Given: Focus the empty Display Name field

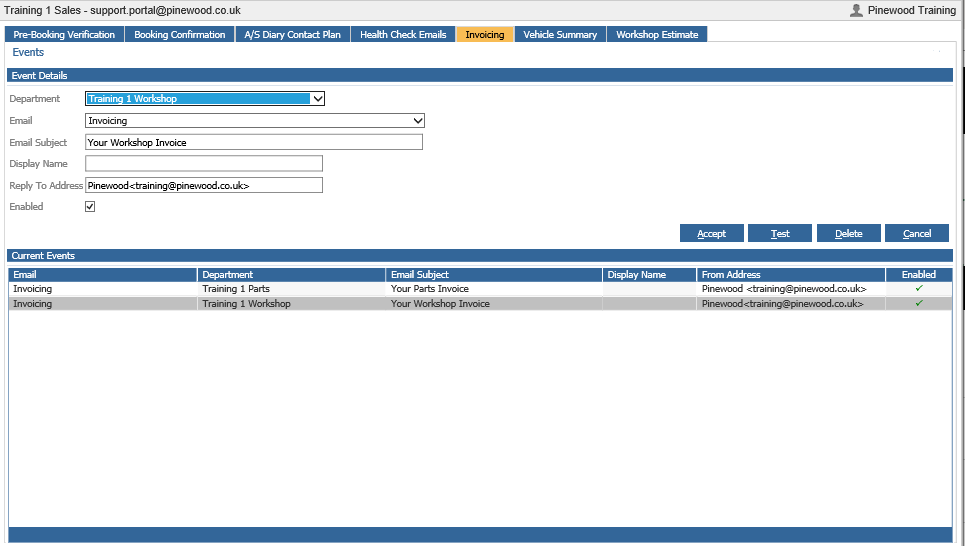Looking at the screenshot, I should click(x=204, y=164).
